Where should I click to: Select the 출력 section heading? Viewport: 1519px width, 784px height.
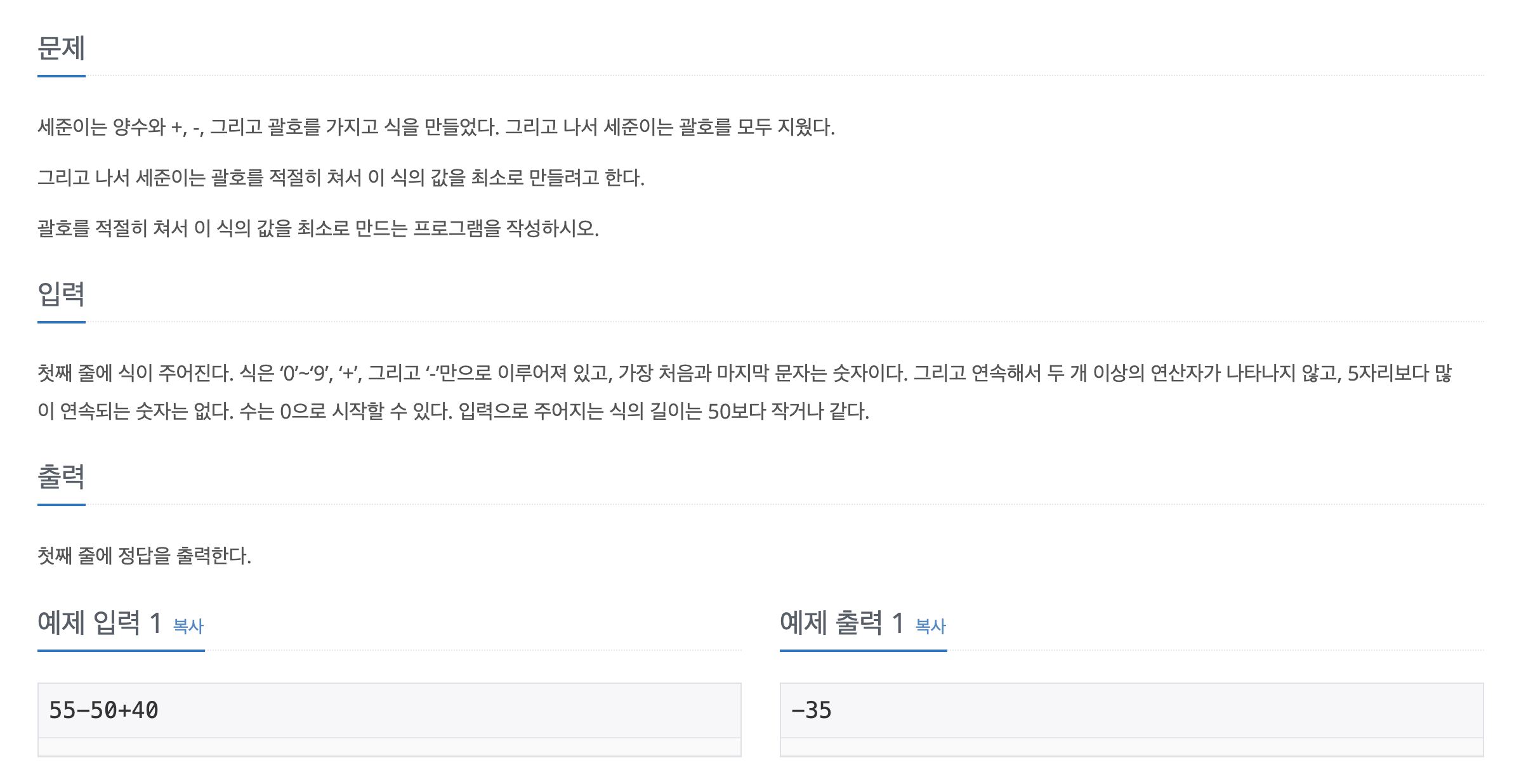62,476
